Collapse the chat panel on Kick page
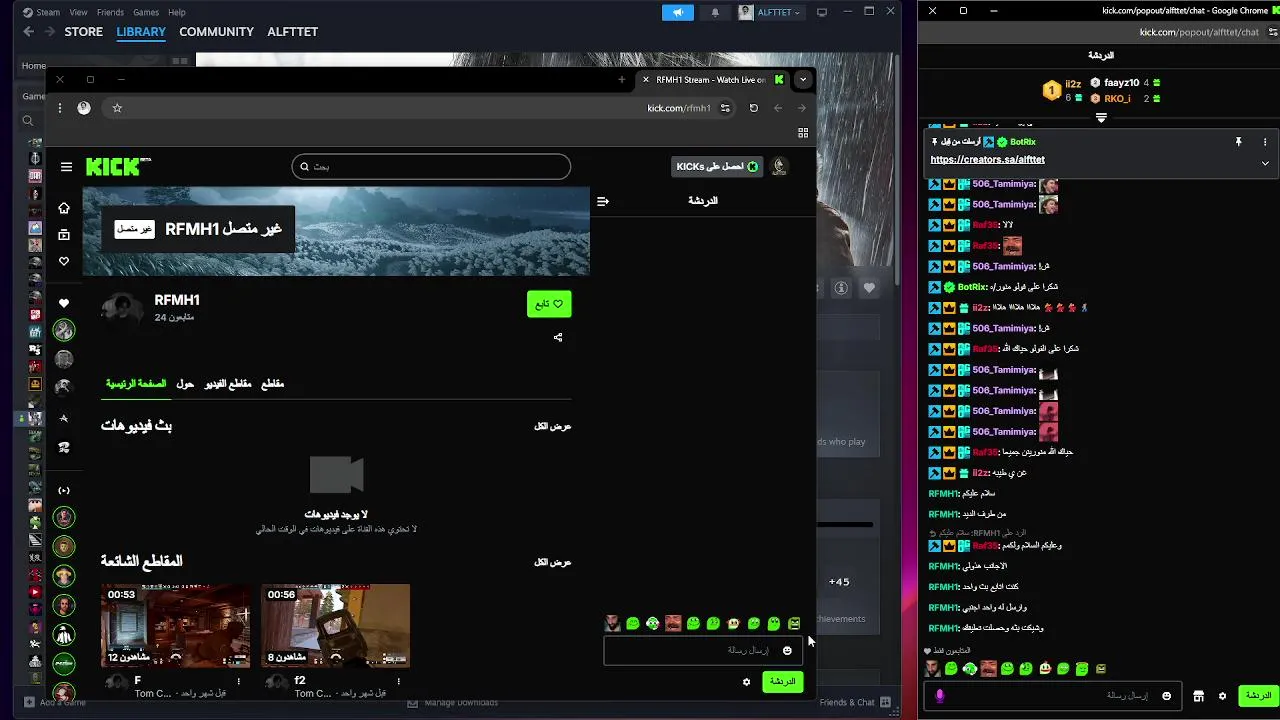1280x720 pixels. (x=603, y=201)
